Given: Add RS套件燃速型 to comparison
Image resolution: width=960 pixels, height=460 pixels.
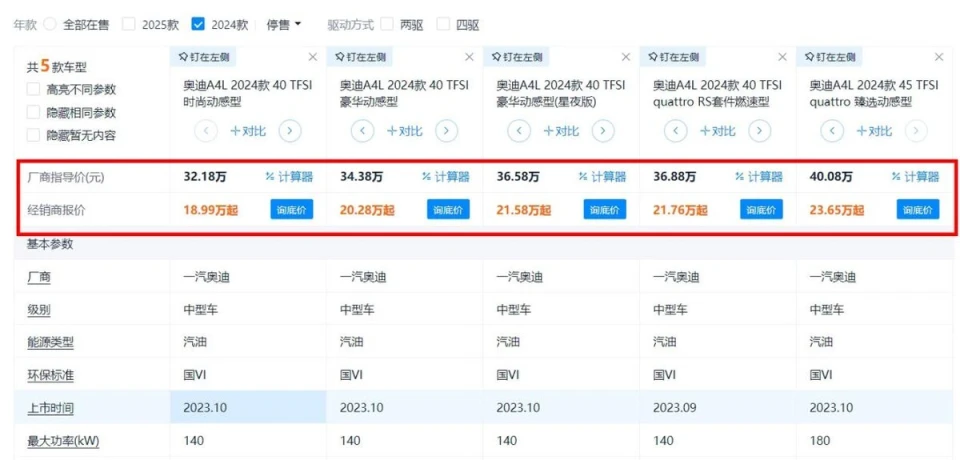Looking at the screenshot, I should click(x=718, y=130).
